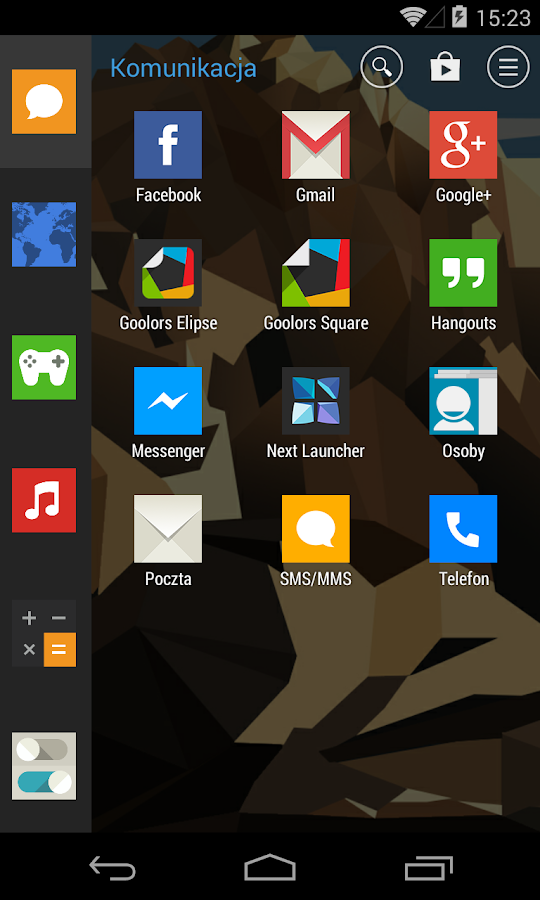Select the calculator tools category
This screenshot has width=540, height=900.
coord(44,633)
